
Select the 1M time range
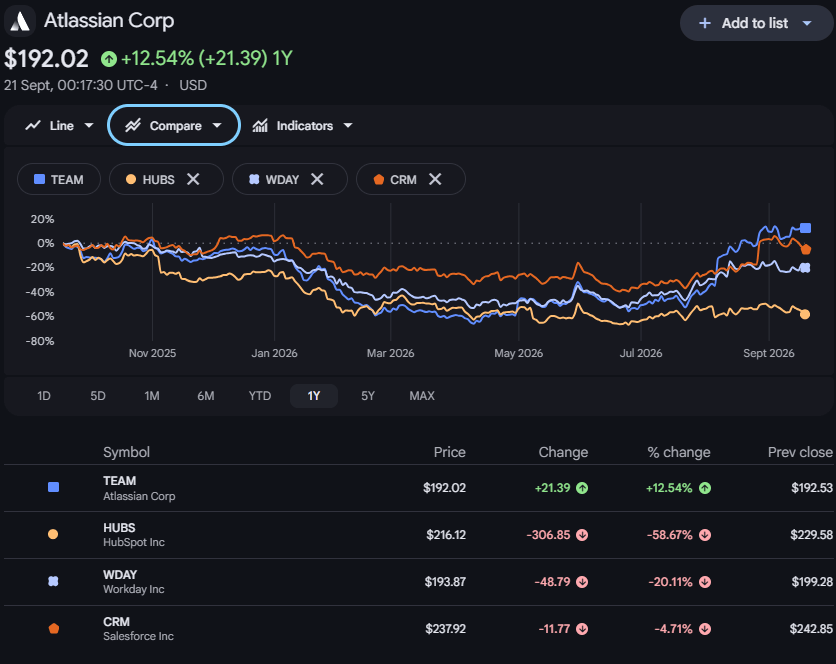(x=152, y=396)
